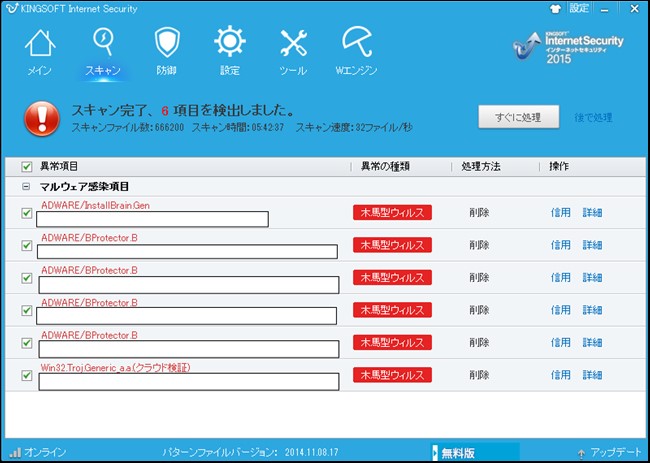The width and height of the screenshot is (650, 463).
Task: Open the ツール wrench icon
Action: pos(293,43)
